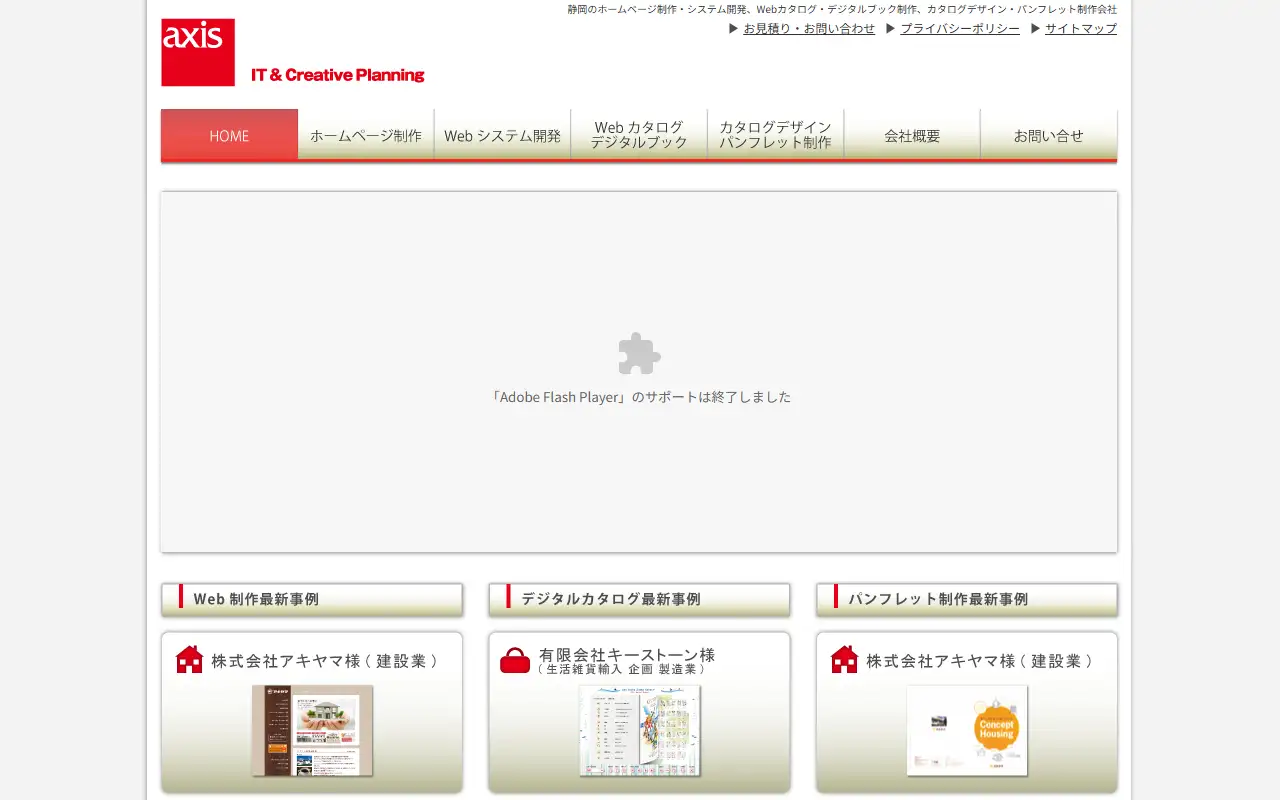The width and height of the screenshot is (1280, 800).
Task: Open the Webシステム開発 menu tab
Action: [x=502, y=135]
